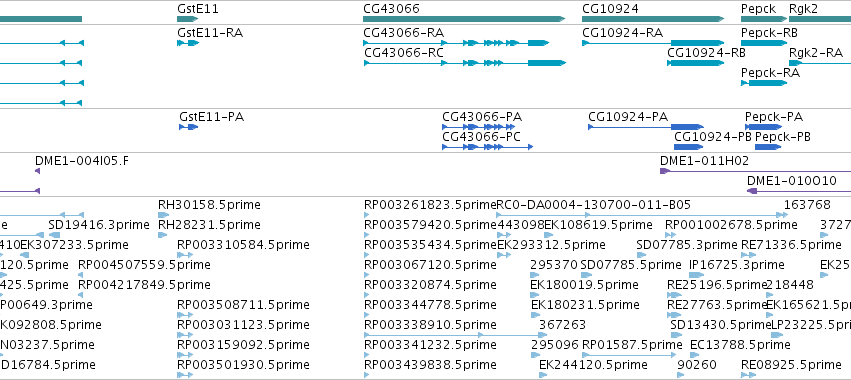Select GstE11-PA protein glyph
This screenshot has height=380, width=851.
point(188,127)
